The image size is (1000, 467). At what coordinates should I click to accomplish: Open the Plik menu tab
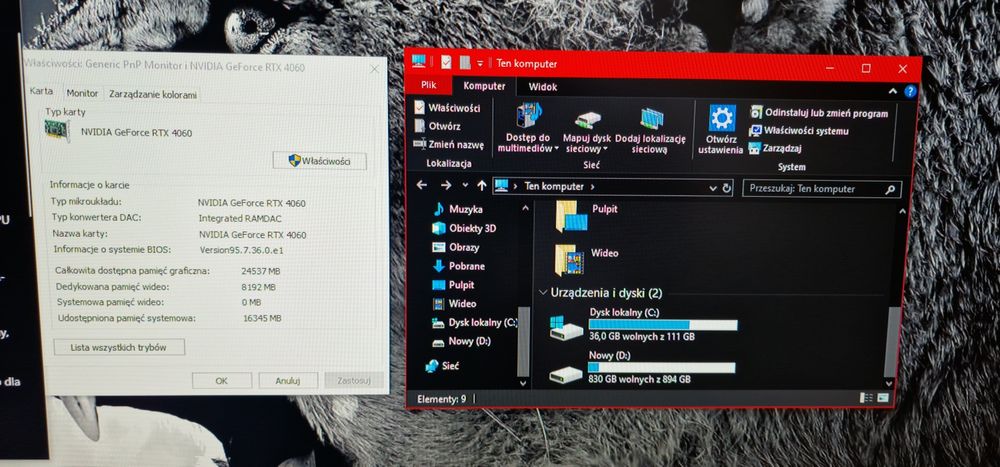click(429, 85)
